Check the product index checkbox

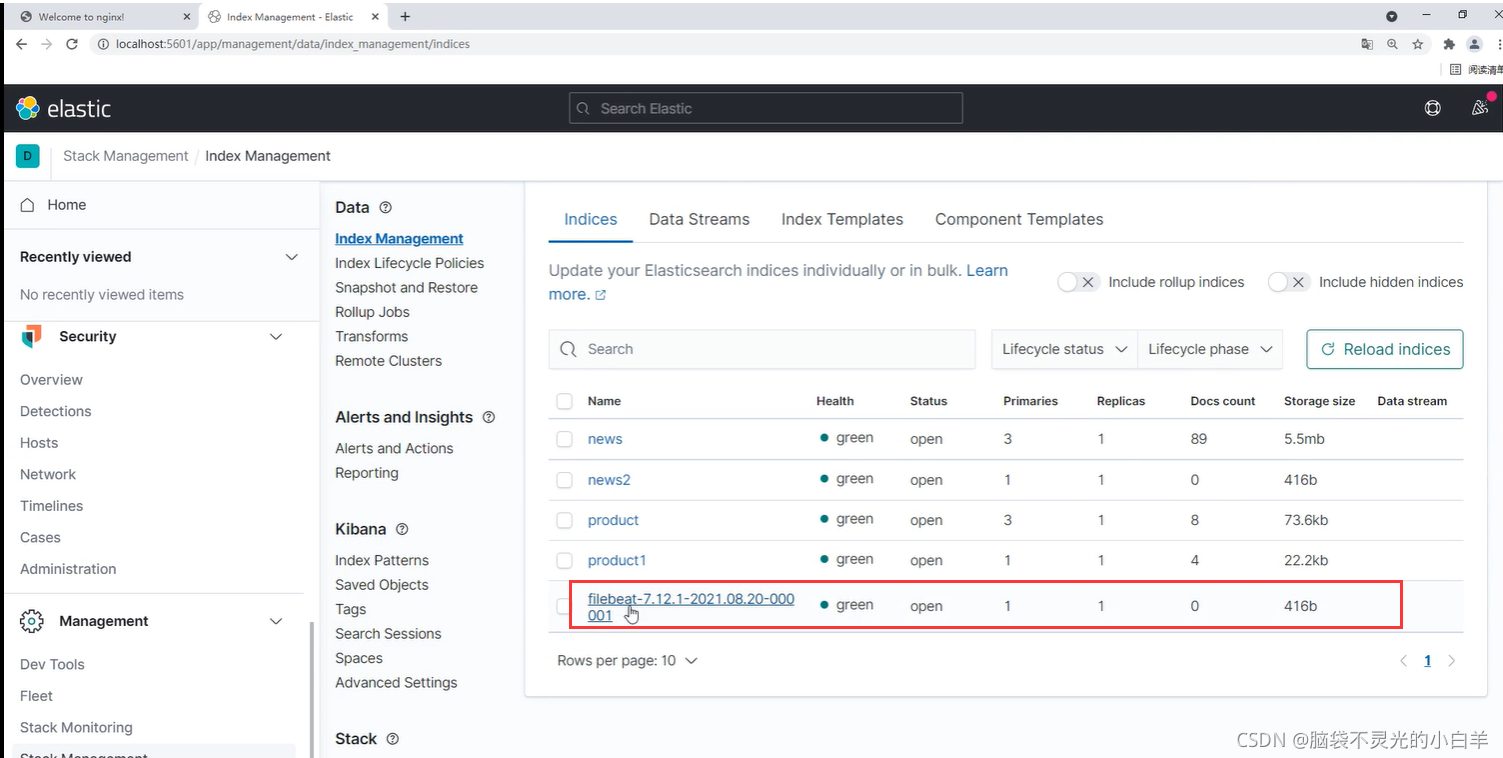[x=564, y=520]
